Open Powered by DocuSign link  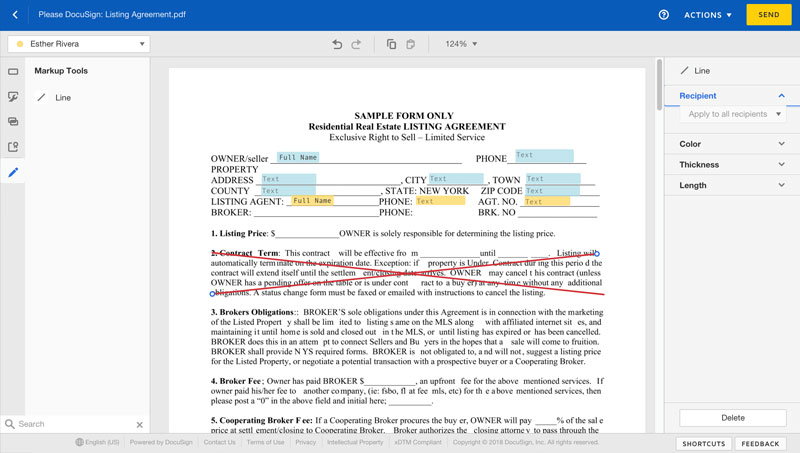(161, 442)
